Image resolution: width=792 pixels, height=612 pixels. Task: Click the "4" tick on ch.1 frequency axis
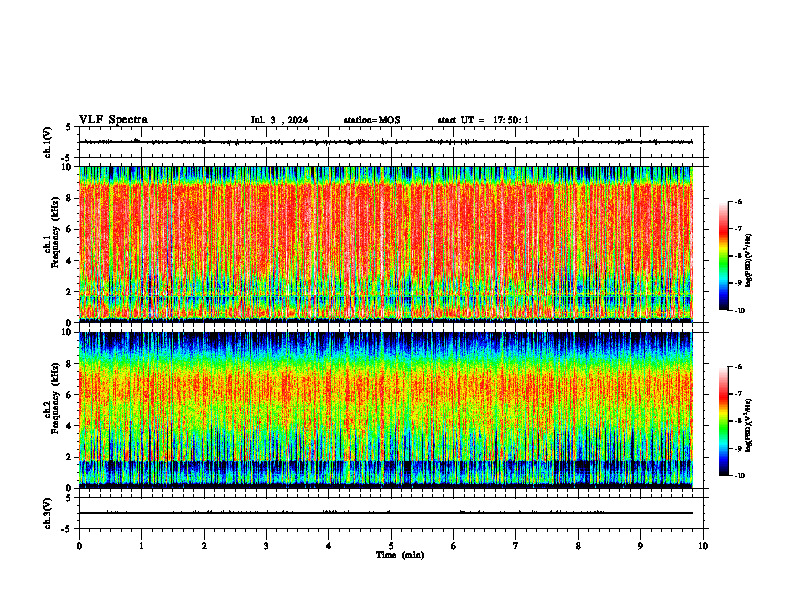pyautogui.click(x=70, y=261)
